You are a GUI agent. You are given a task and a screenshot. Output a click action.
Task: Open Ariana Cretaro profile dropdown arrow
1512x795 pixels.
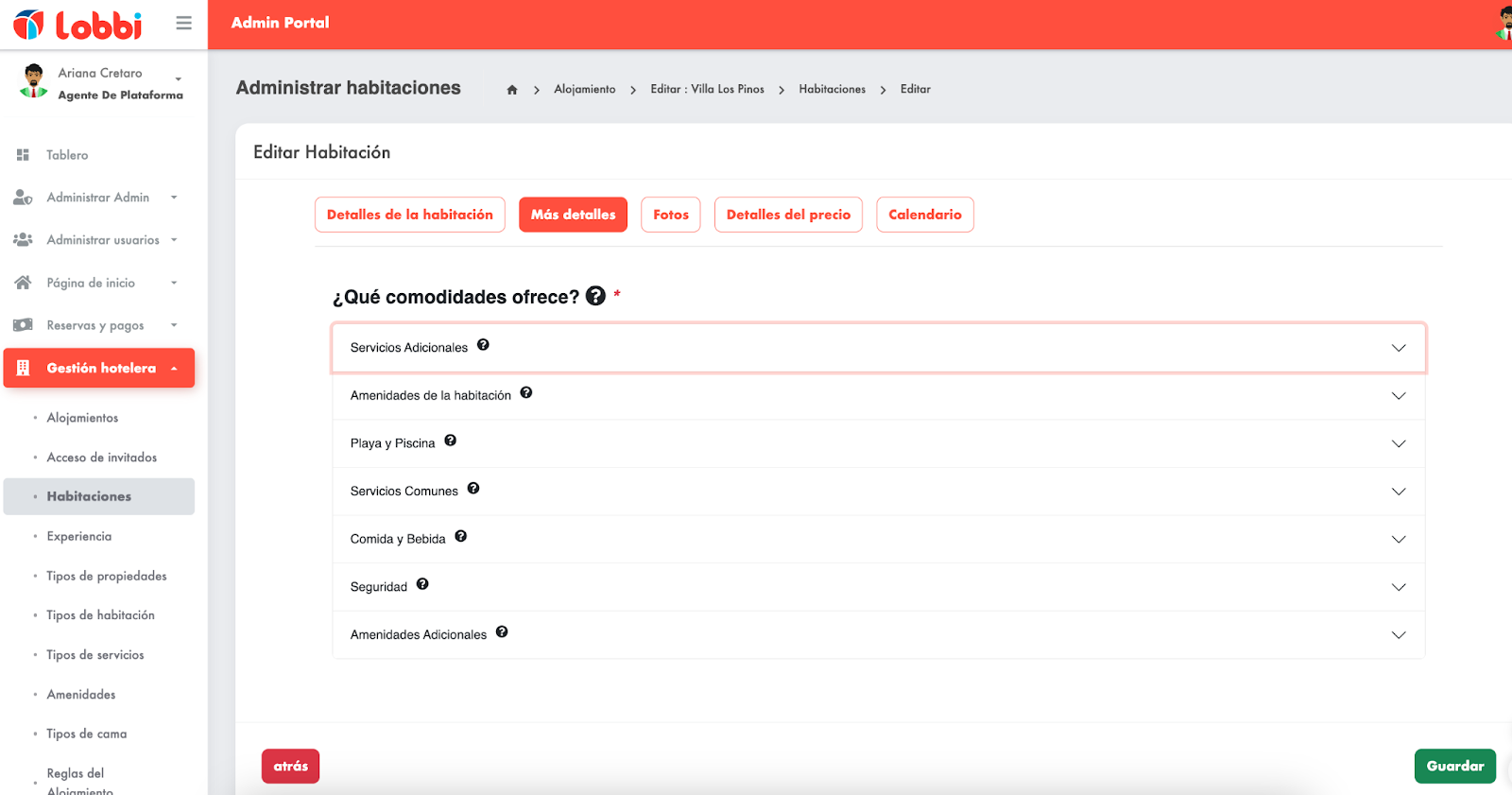[x=178, y=78]
